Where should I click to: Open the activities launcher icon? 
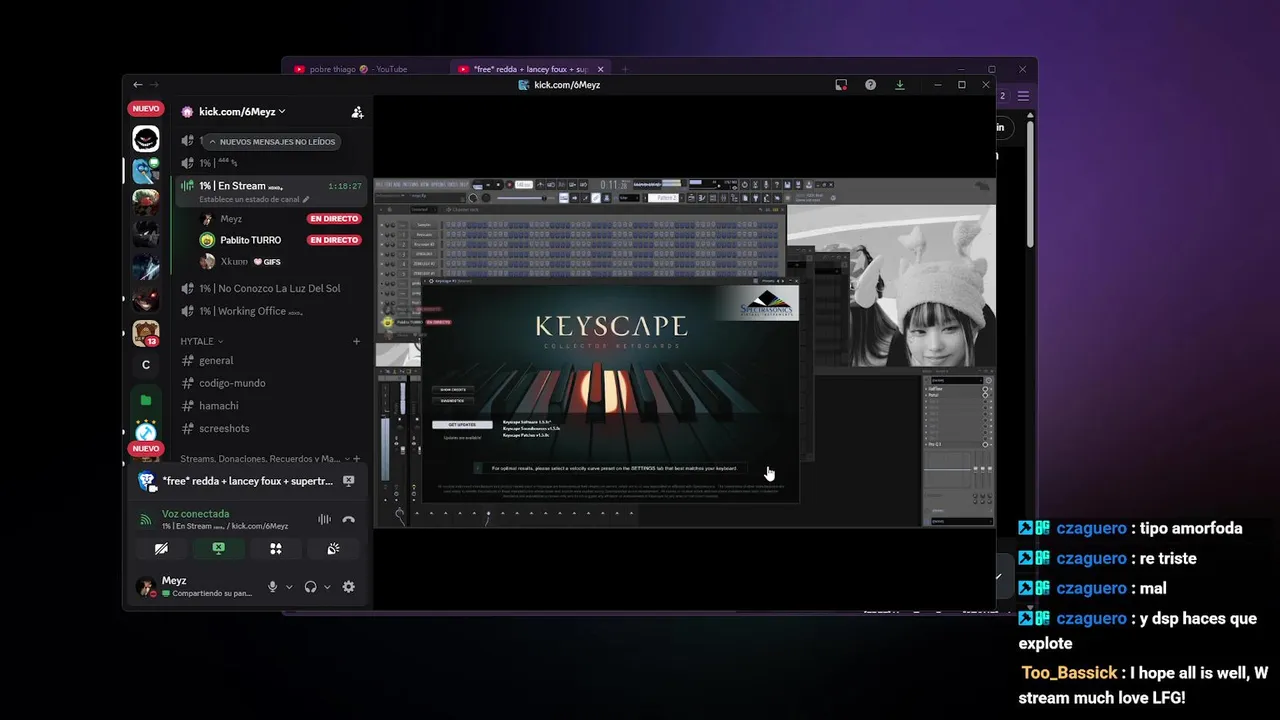(x=276, y=549)
